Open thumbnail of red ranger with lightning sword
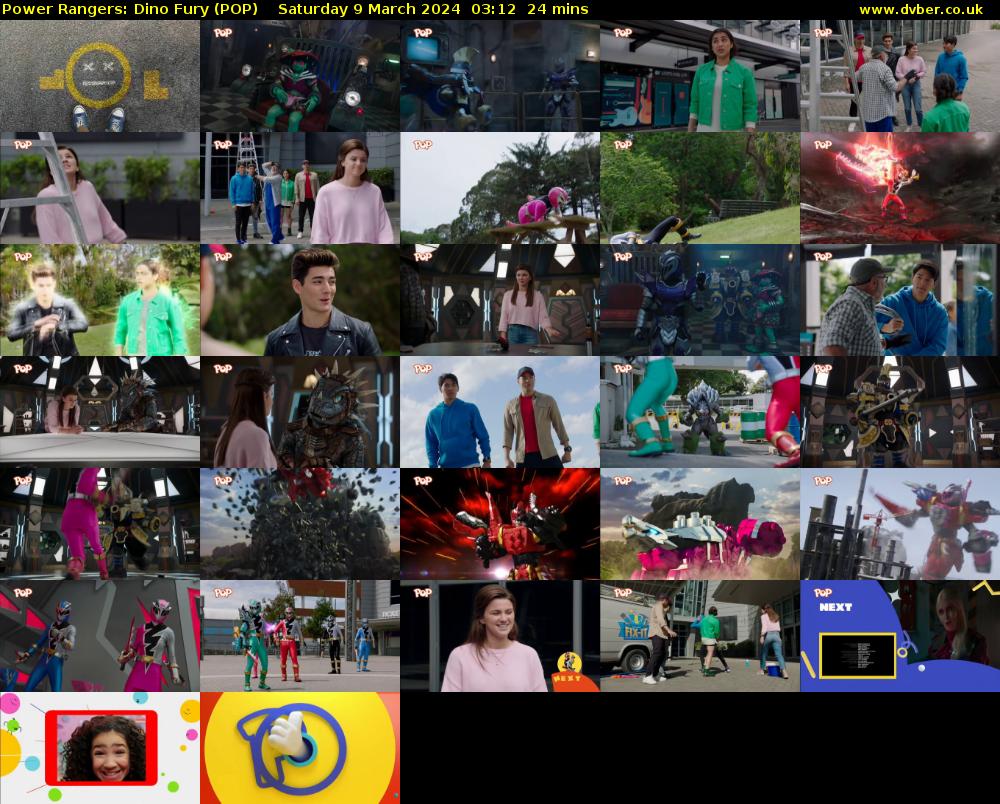 point(900,188)
